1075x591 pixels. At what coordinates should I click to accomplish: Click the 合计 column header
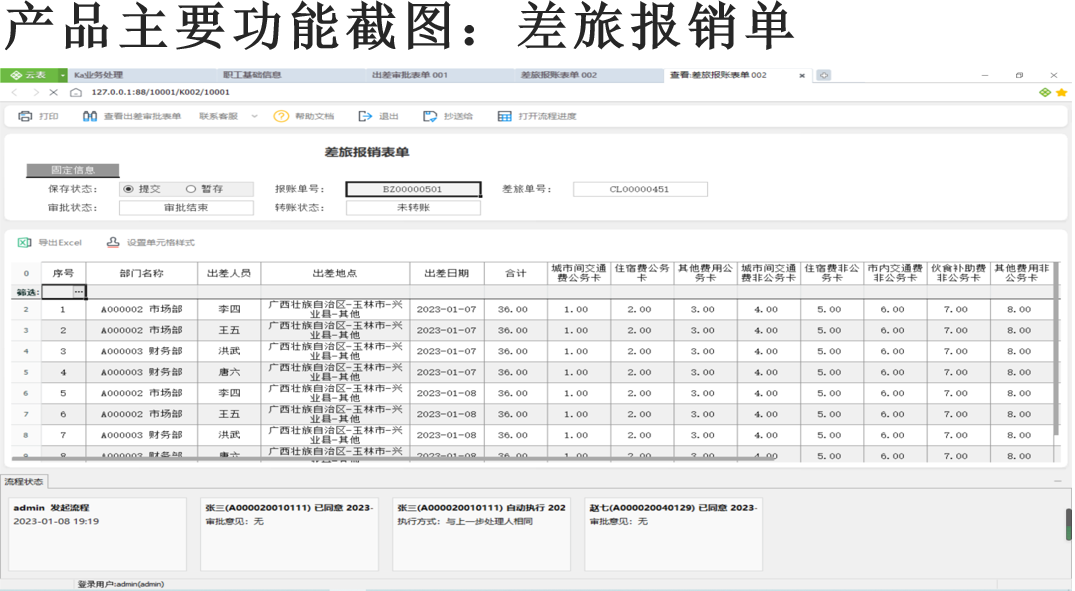tap(516, 274)
